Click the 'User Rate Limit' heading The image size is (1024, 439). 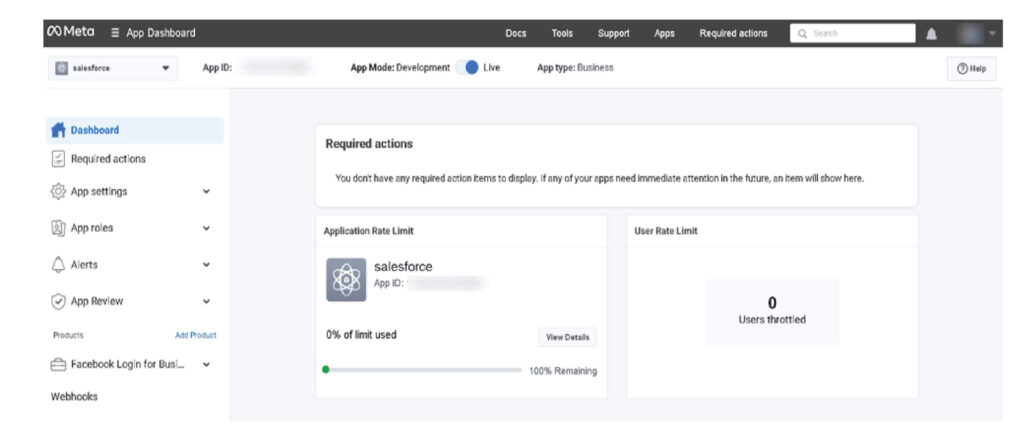pos(665,231)
